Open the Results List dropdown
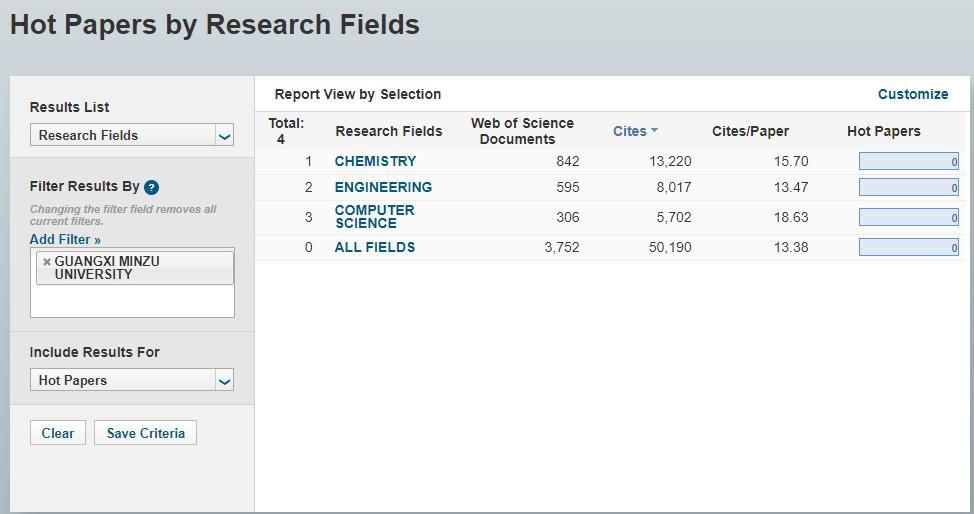974x514 pixels. click(x=131, y=135)
